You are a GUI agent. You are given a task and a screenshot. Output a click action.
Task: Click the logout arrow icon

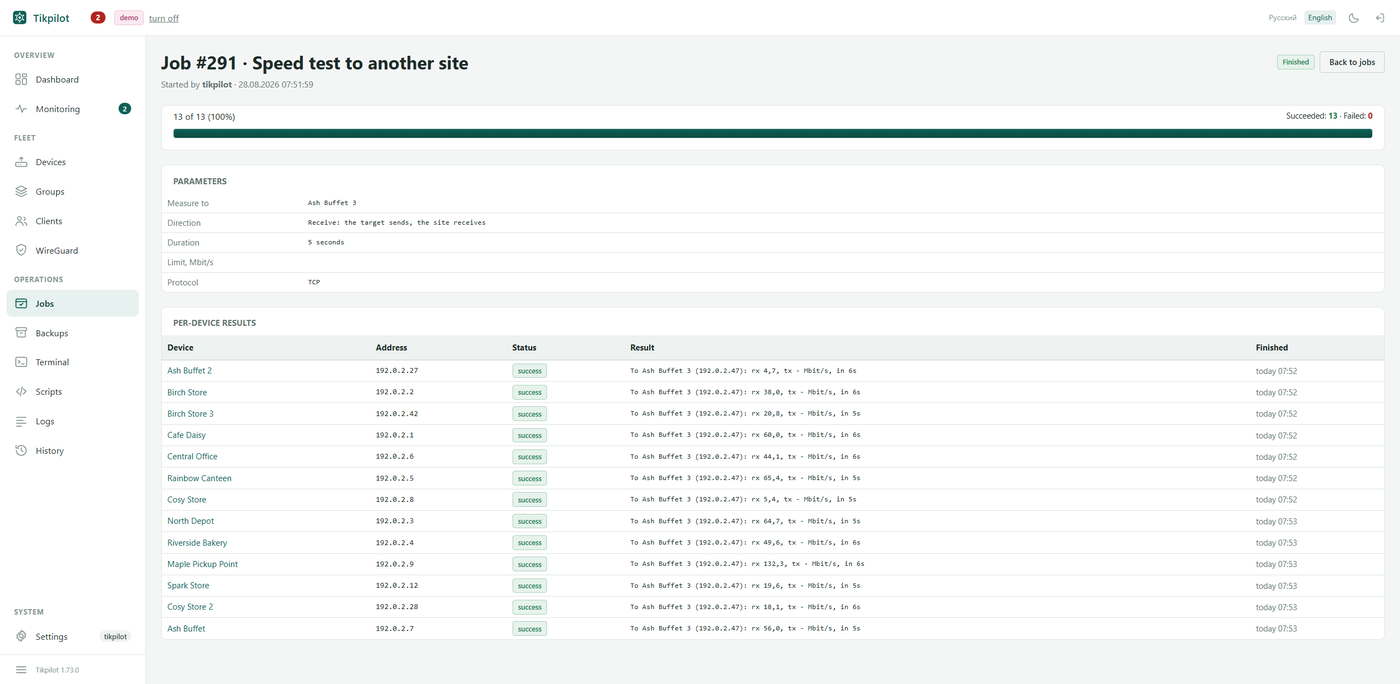(x=1380, y=18)
